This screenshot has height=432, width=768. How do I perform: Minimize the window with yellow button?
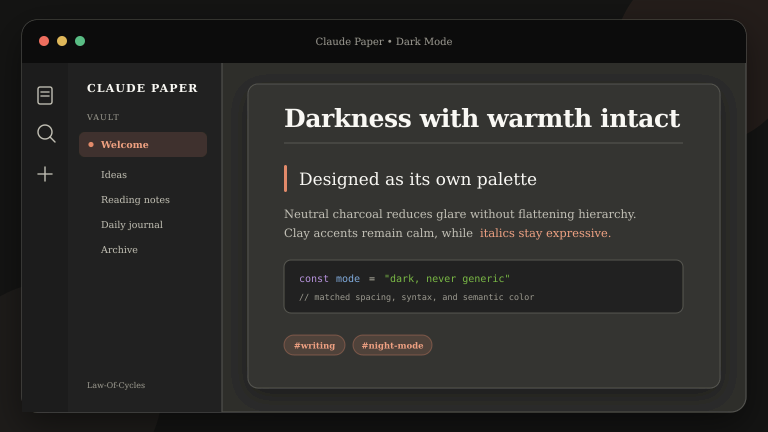[x=62, y=41]
